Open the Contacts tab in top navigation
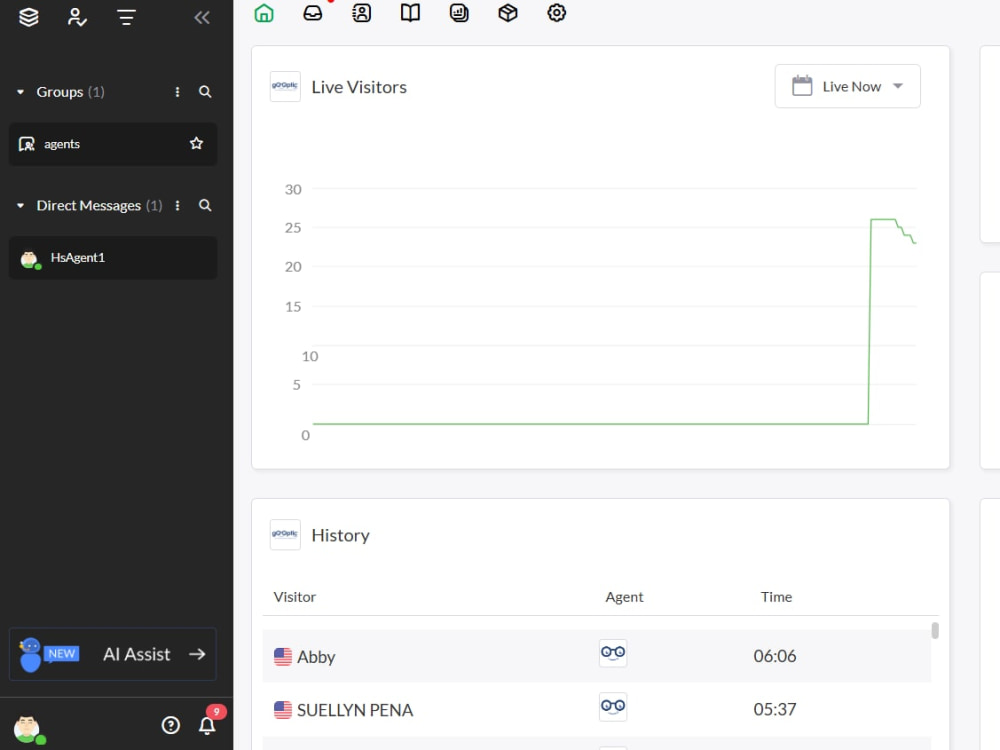The width and height of the screenshot is (1000, 750). click(362, 13)
